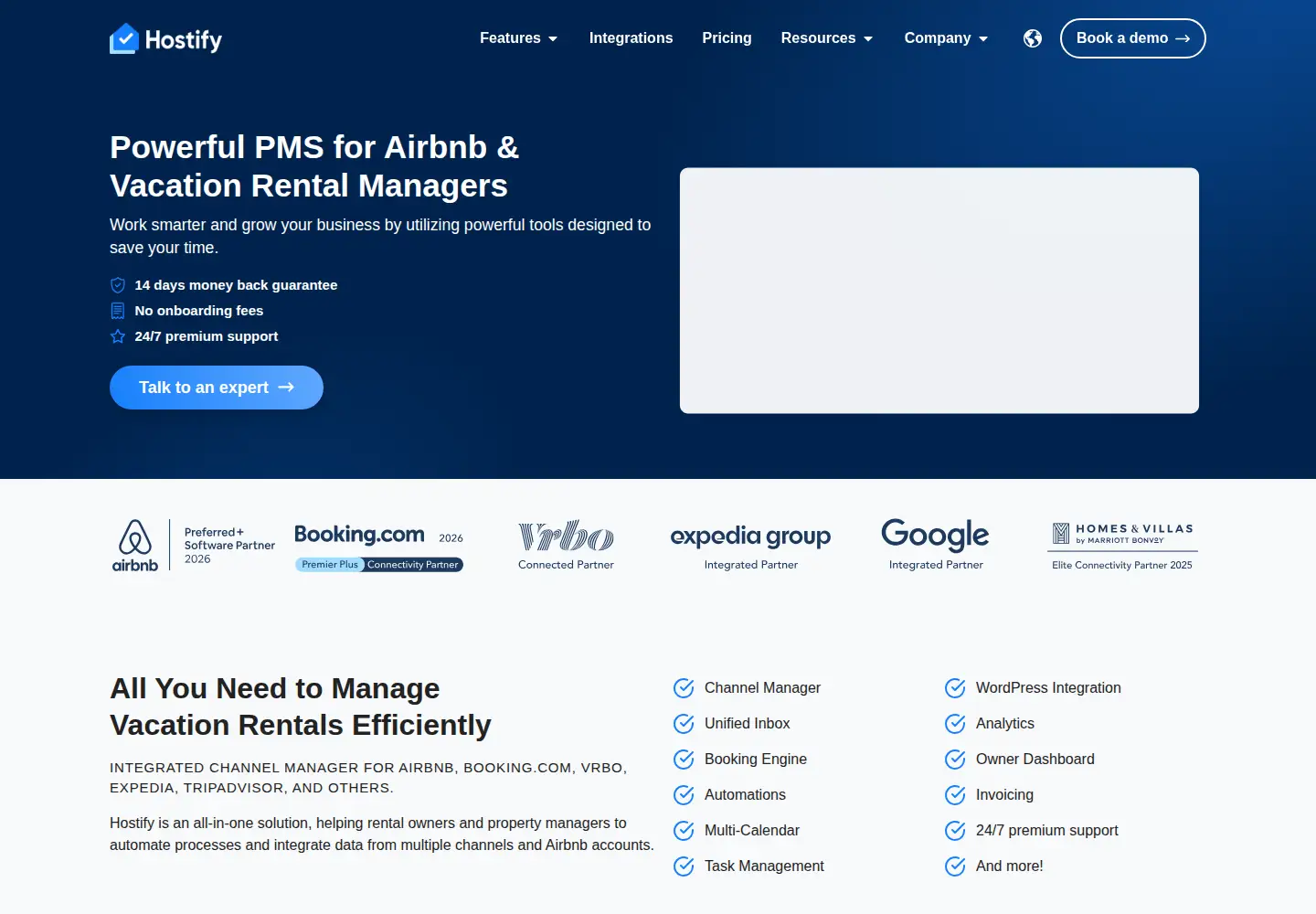
Task: Click the WordPress Integration feature label
Action: [x=1048, y=688]
